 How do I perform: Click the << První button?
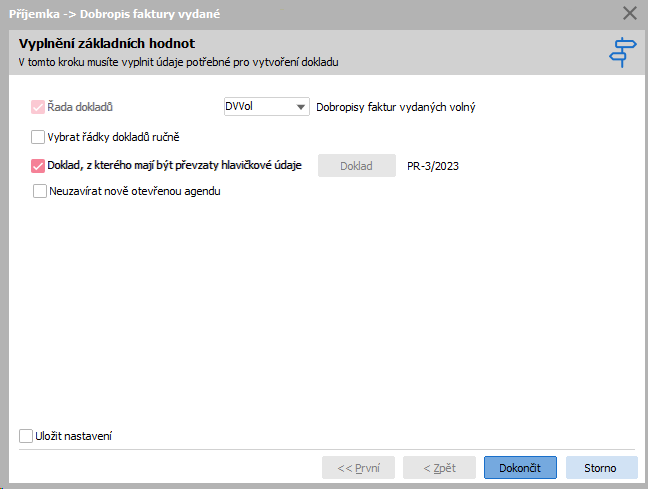coord(358,468)
